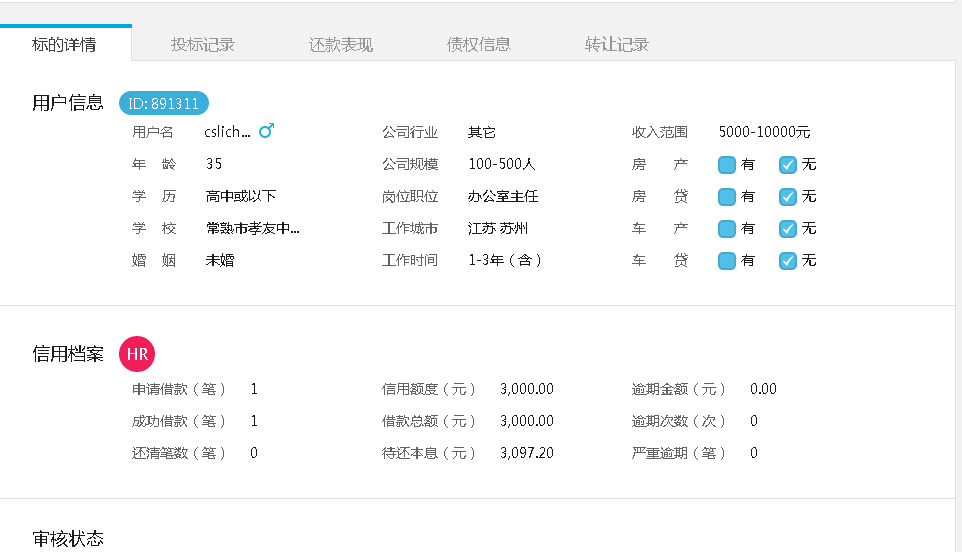This screenshot has height=552, width=962.
Task: Click the red HR credit rating badge
Action: (x=137, y=354)
